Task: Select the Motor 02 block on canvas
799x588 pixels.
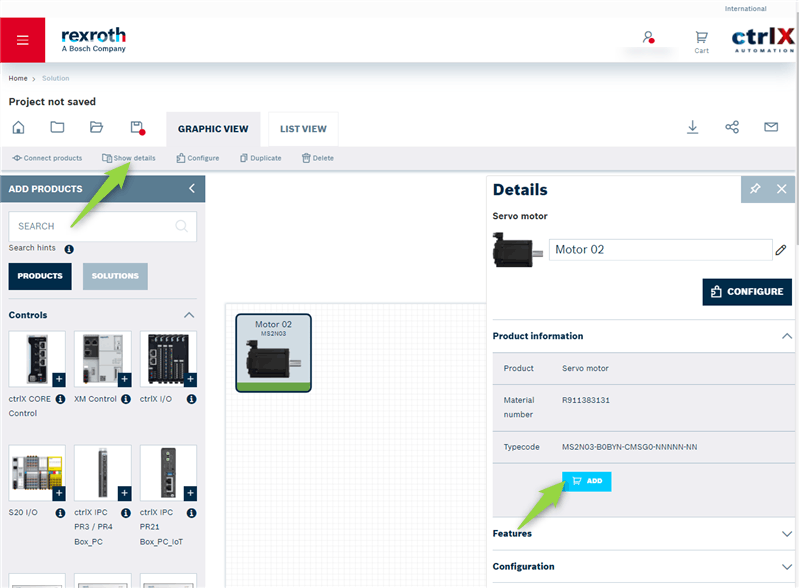Action: point(274,353)
